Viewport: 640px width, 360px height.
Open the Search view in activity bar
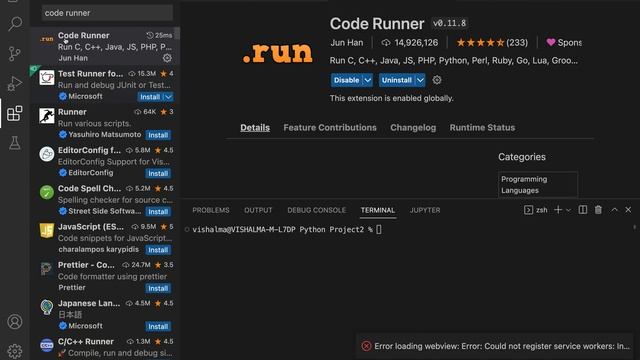pyautogui.click(x=15, y=23)
